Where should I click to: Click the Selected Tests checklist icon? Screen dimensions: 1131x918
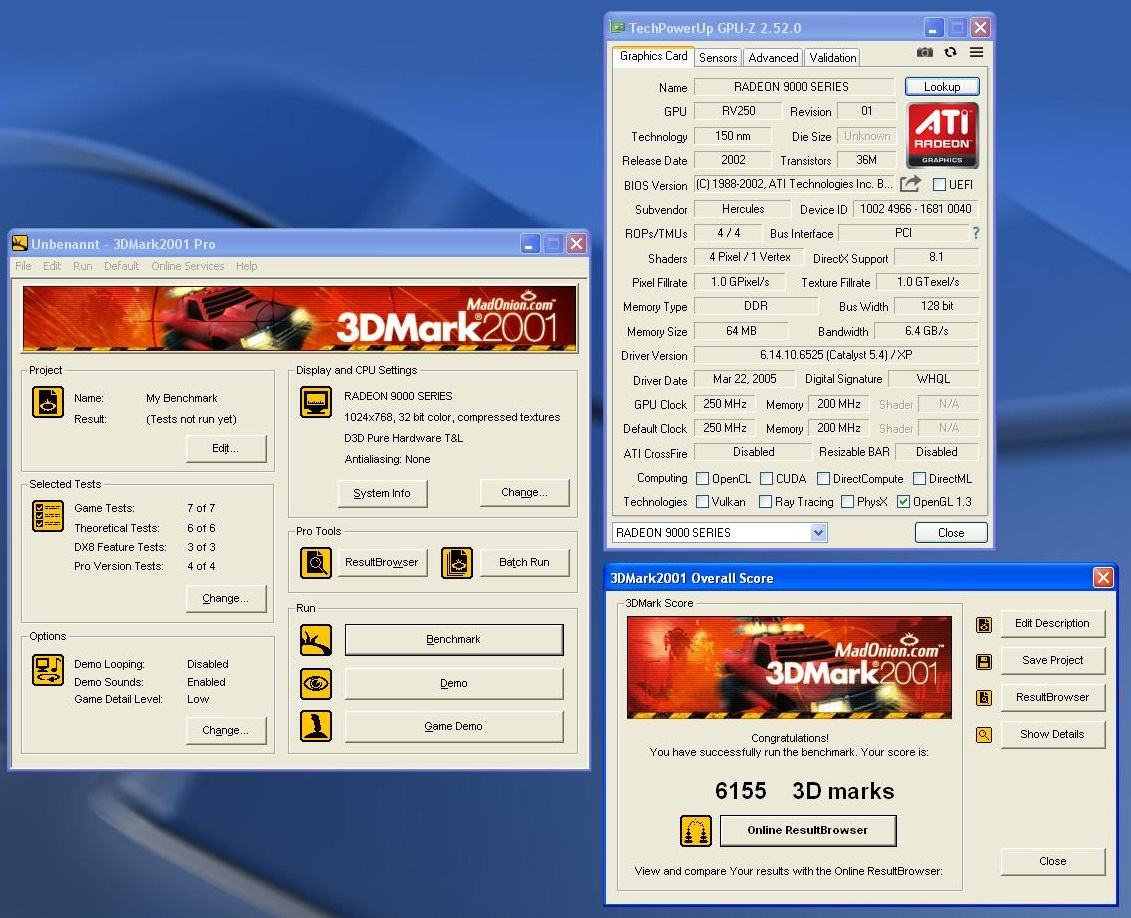coord(48,516)
